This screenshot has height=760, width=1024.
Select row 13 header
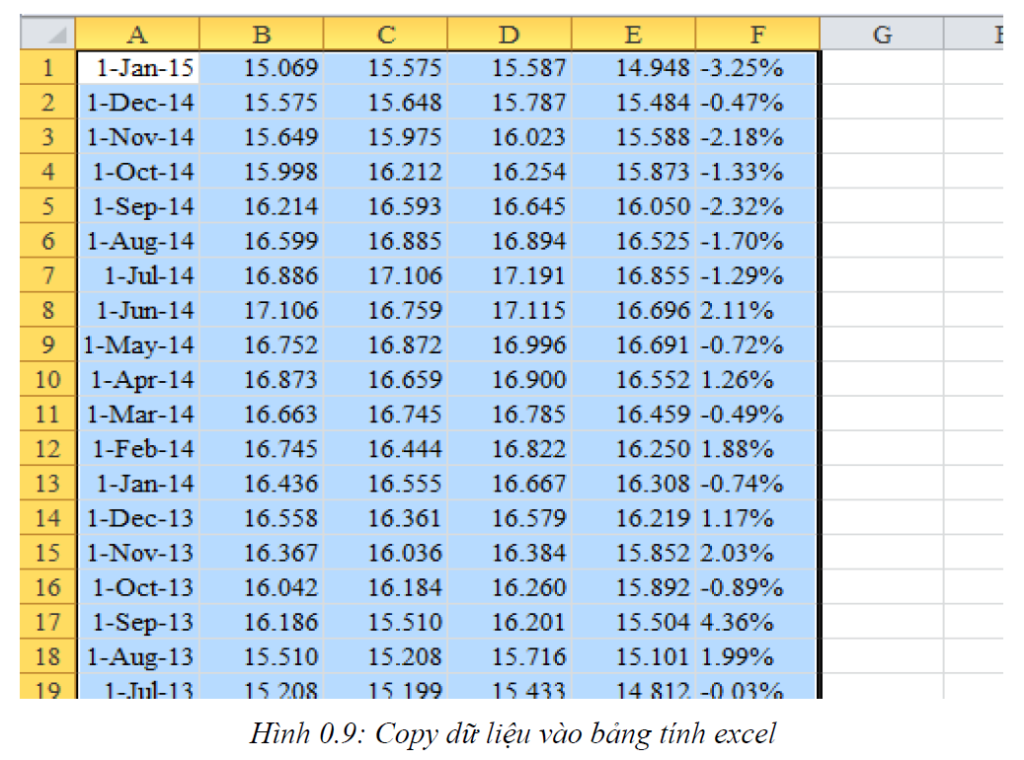48,484
